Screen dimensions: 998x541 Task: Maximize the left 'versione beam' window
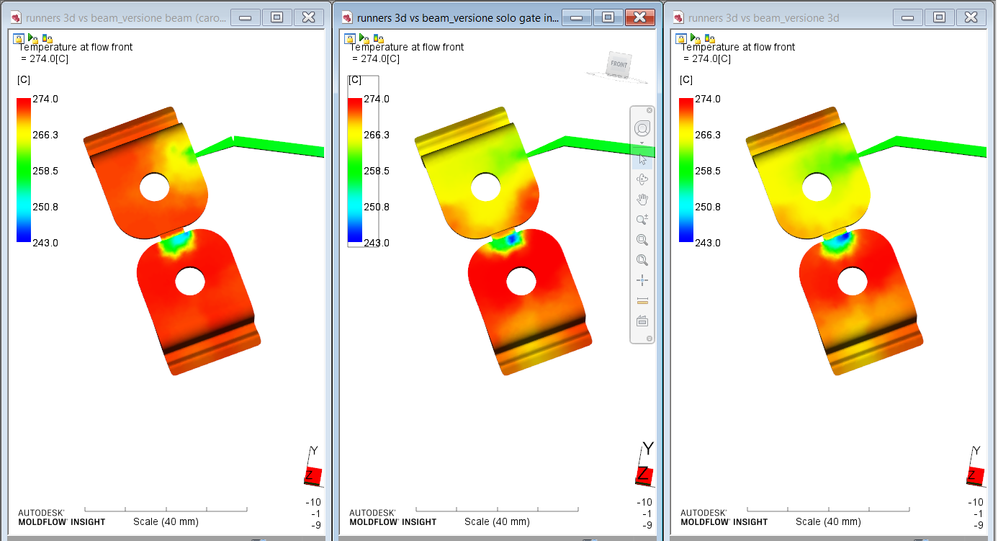pyautogui.click(x=277, y=18)
